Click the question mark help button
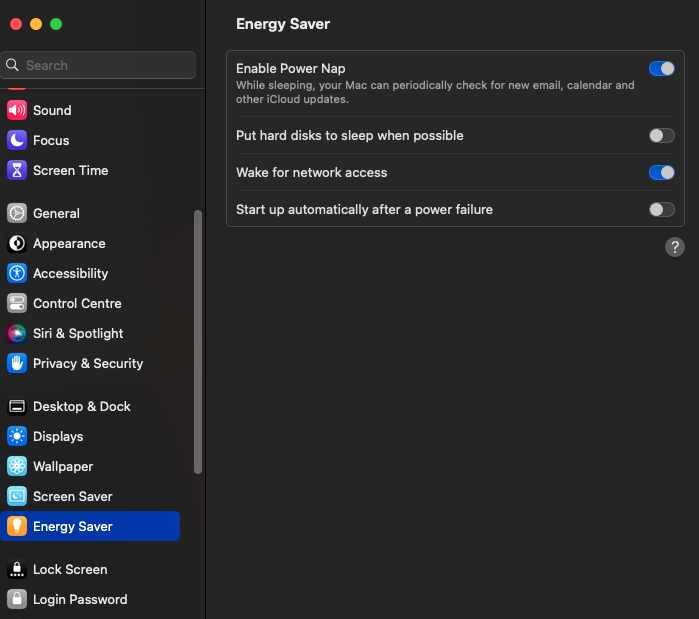The height and width of the screenshot is (619, 699). tap(675, 247)
